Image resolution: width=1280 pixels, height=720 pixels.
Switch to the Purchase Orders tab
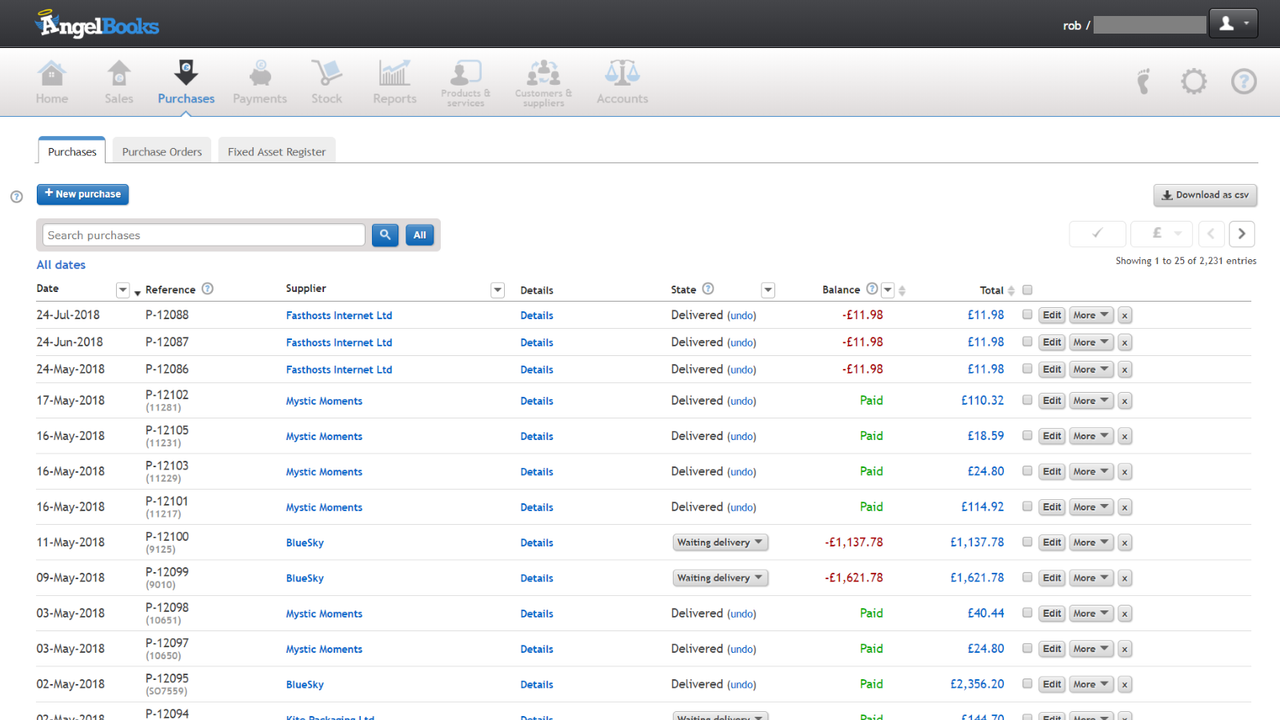pos(161,151)
